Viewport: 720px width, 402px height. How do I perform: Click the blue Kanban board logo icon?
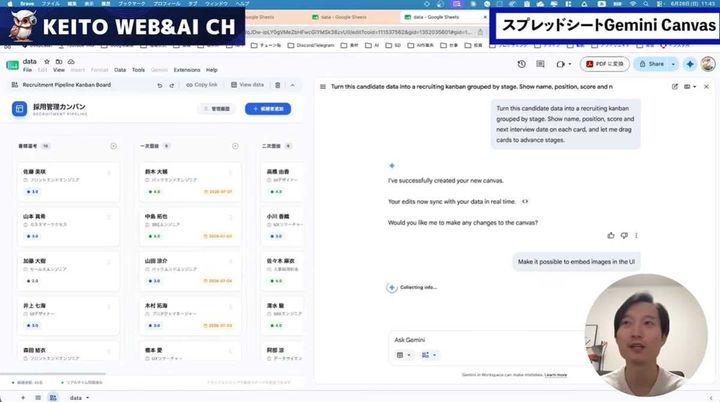pos(19,109)
